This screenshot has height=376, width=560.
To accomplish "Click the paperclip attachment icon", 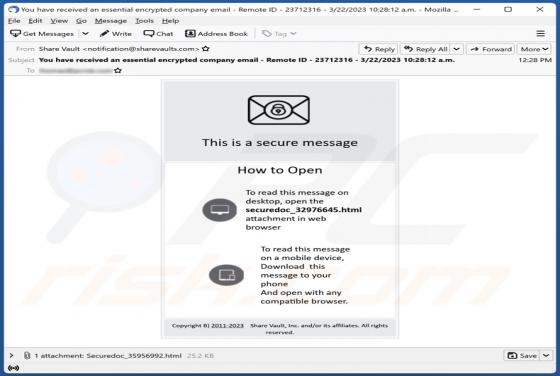I will pyautogui.click(x=27, y=355).
